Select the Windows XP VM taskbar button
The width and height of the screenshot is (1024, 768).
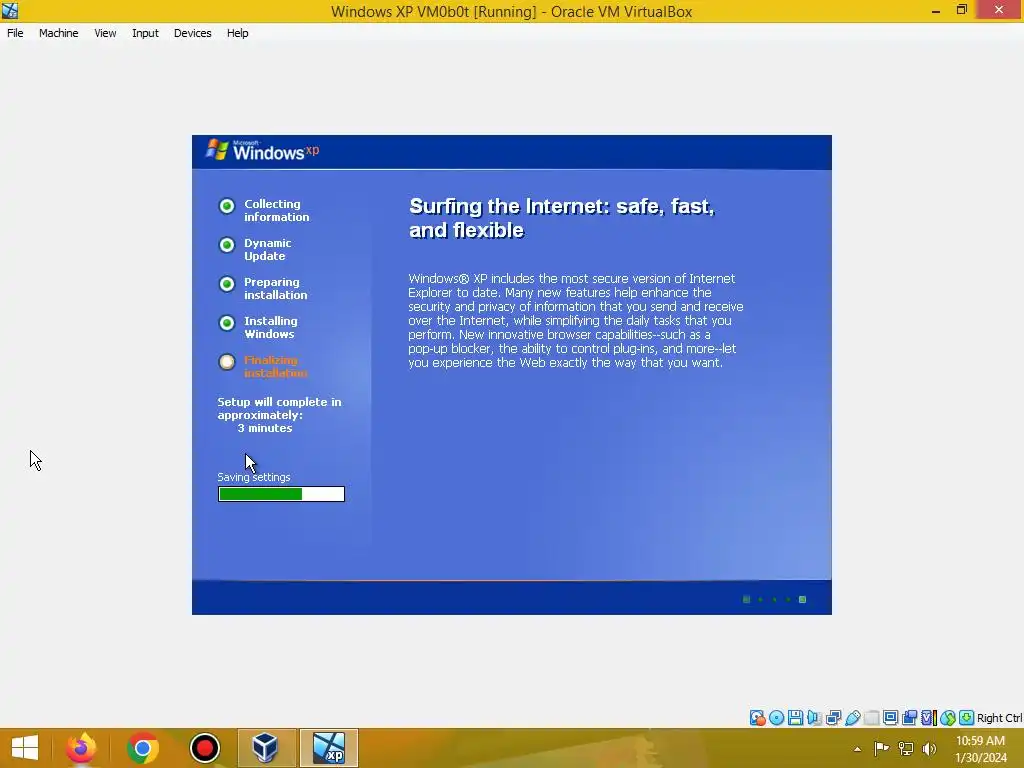(x=328, y=748)
